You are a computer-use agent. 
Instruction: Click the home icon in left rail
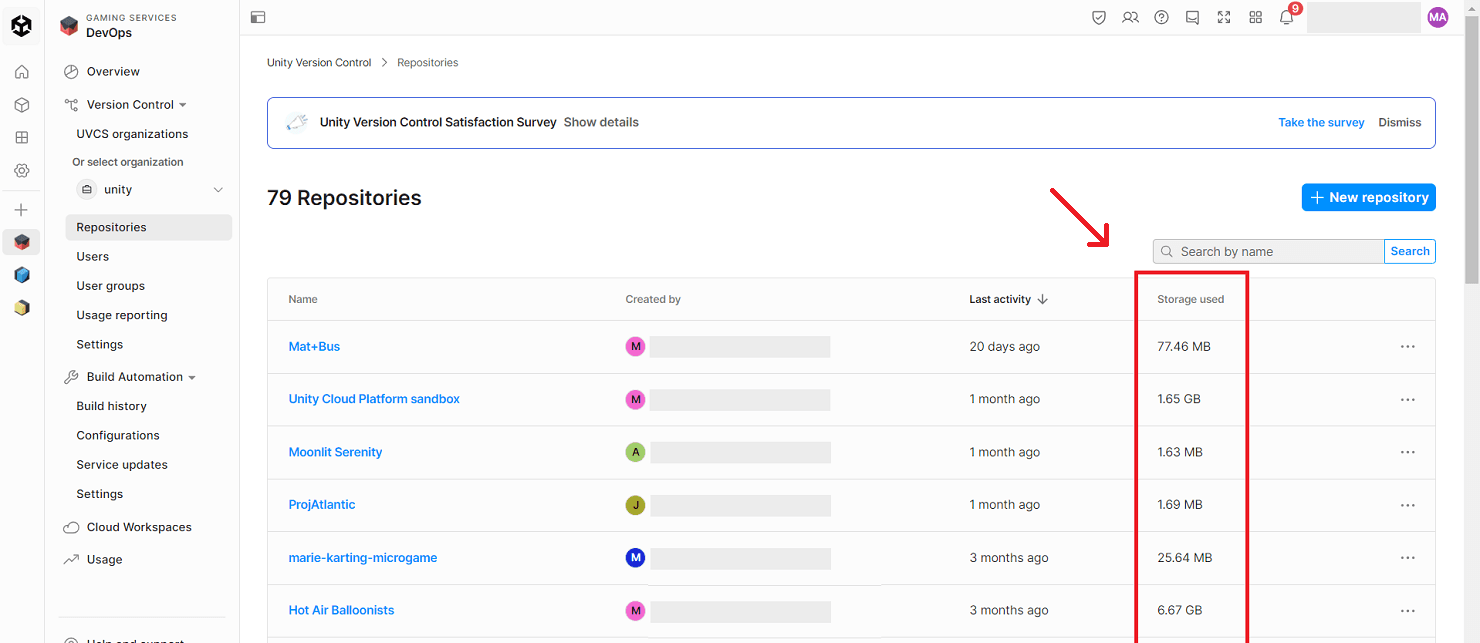[21, 72]
